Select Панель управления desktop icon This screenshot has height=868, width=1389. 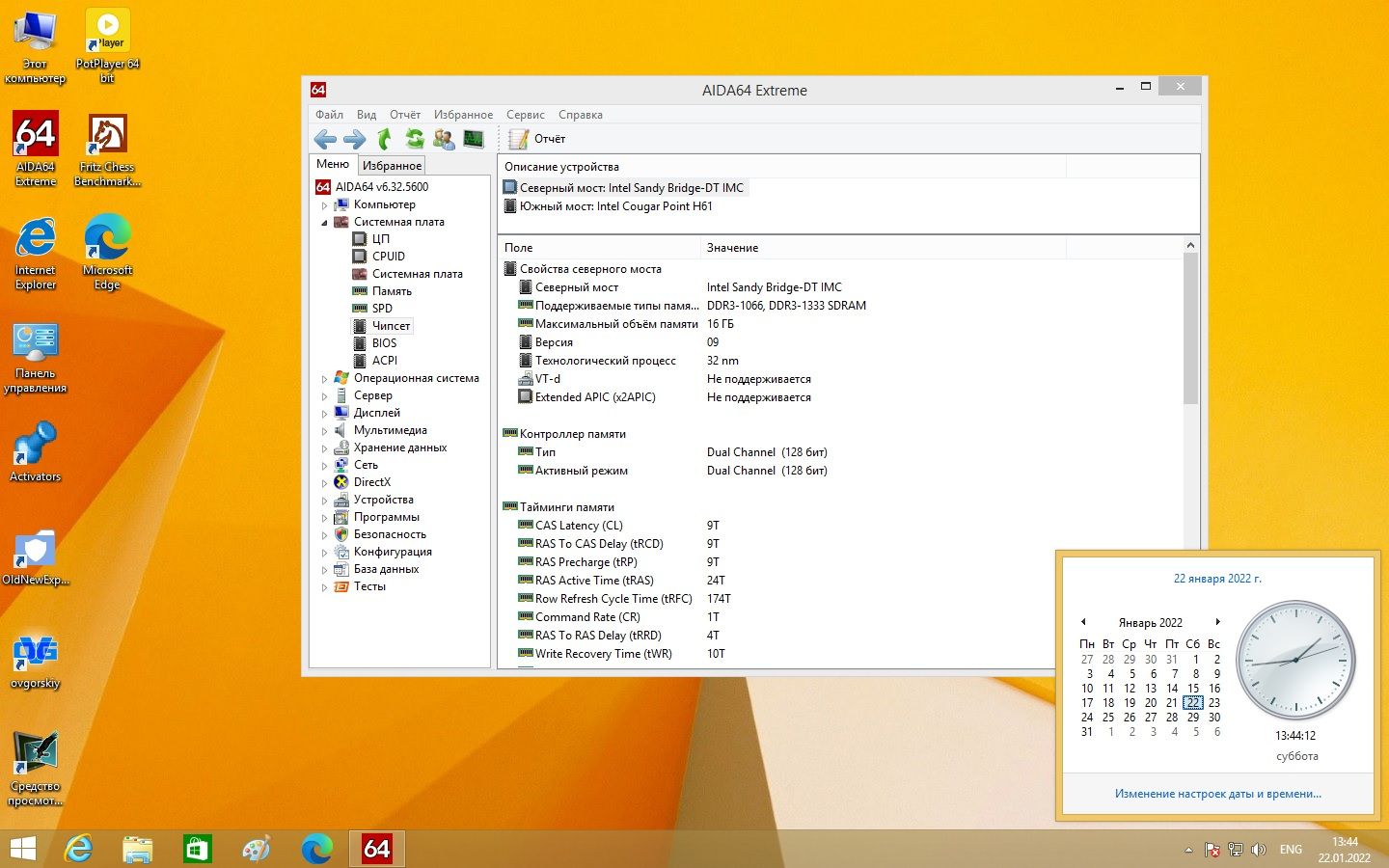[x=36, y=358]
